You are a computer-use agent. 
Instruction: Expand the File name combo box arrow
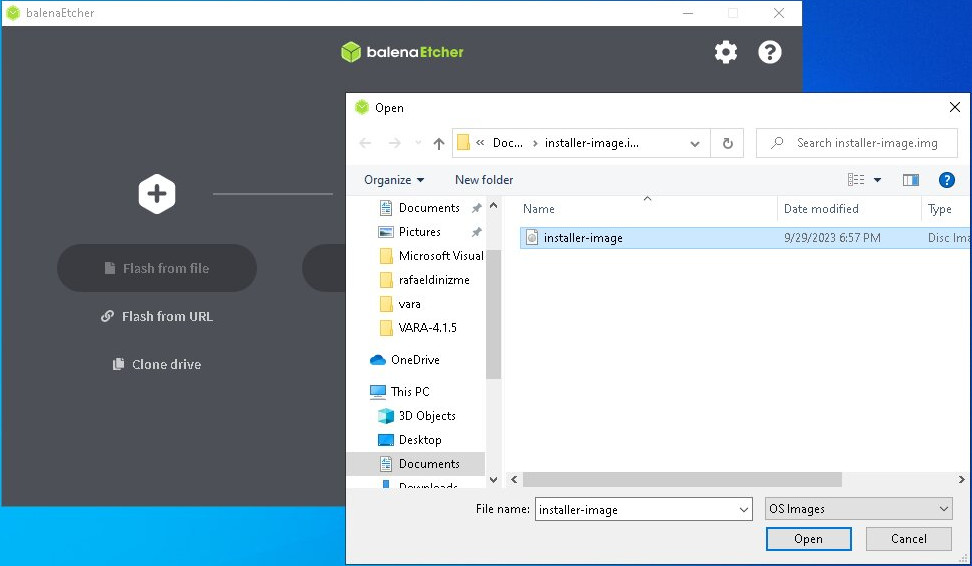click(x=743, y=509)
